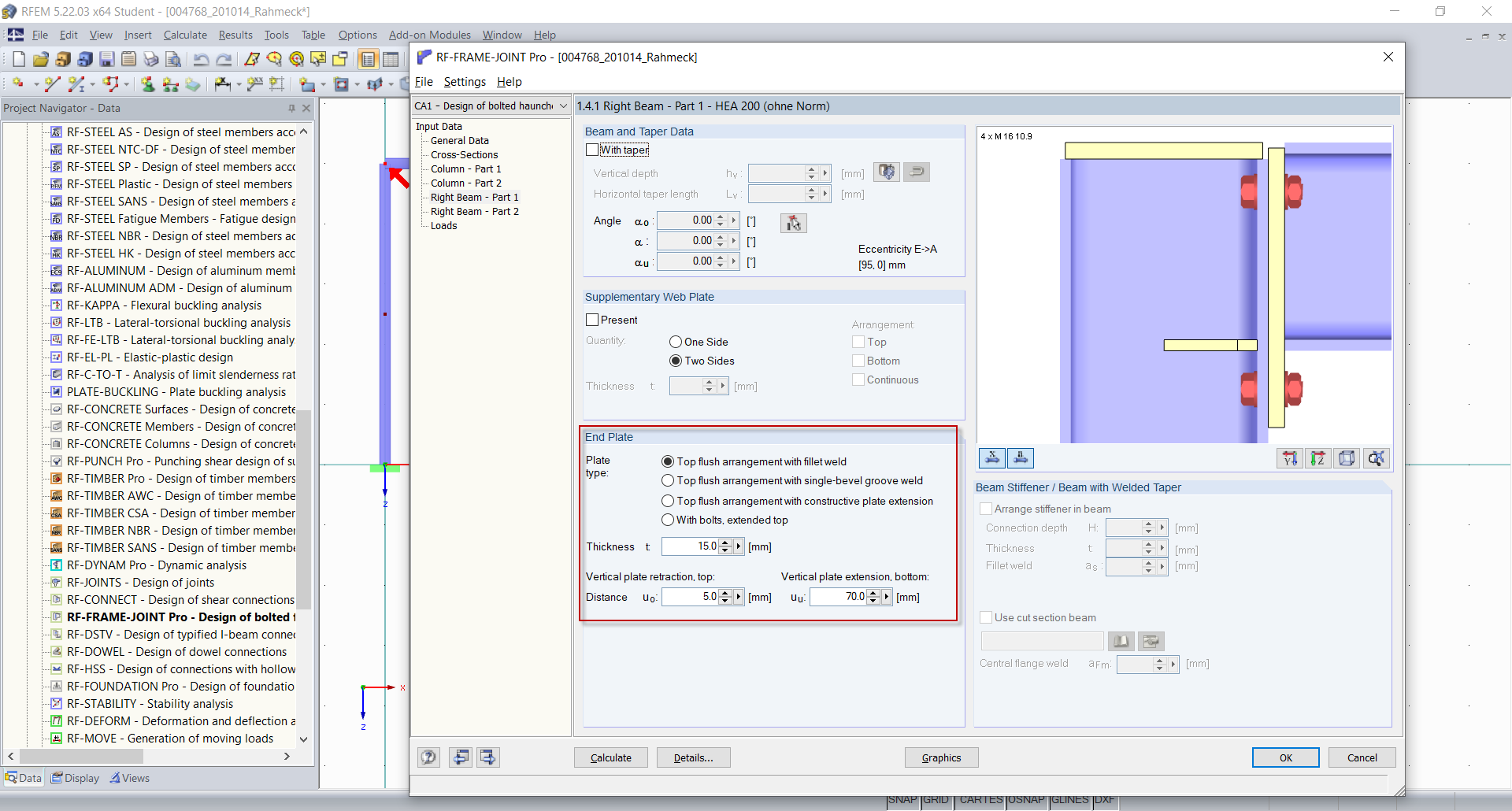Enable the With taper checkbox

[x=592, y=150]
